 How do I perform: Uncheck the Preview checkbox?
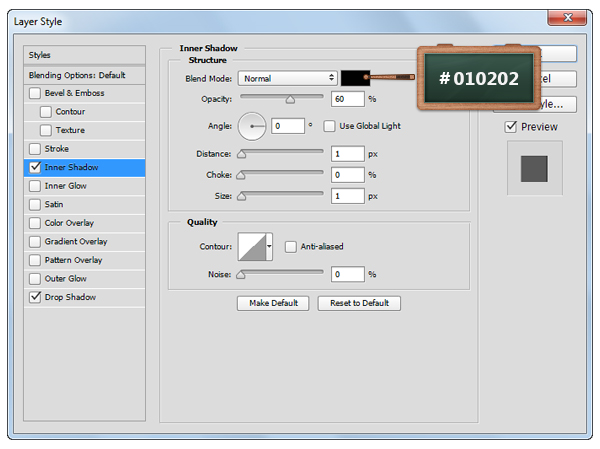[x=511, y=127]
